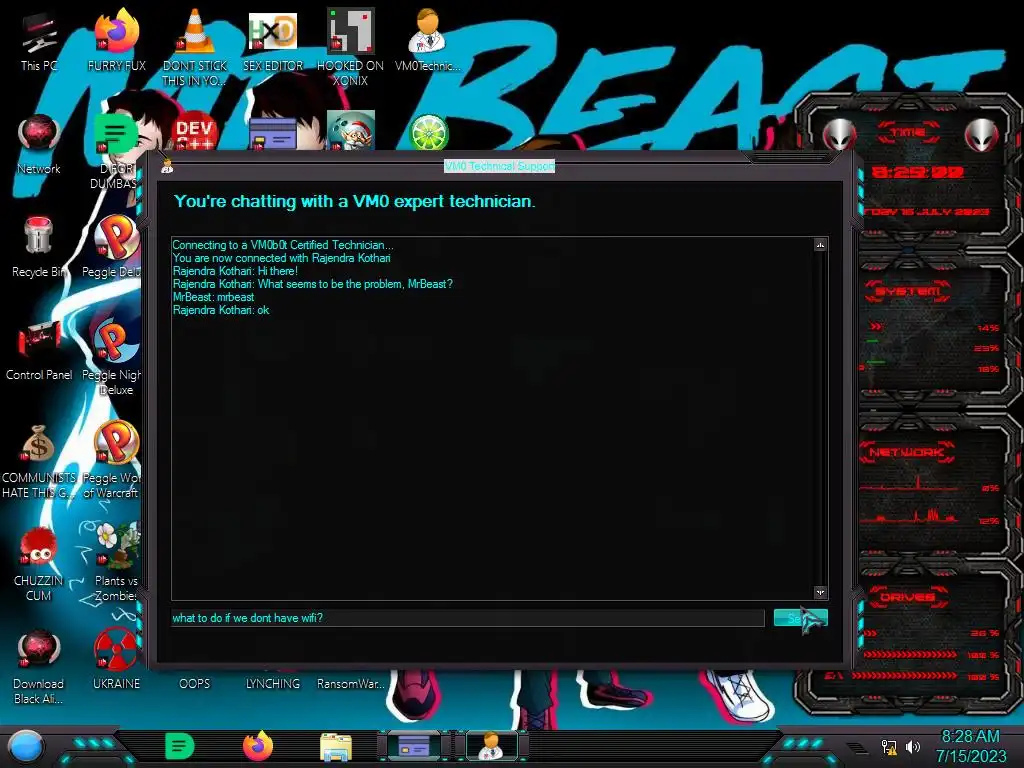This screenshot has width=1024, height=768.
Task: Click the VM0 window title icon
Action: tap(167, 167)
